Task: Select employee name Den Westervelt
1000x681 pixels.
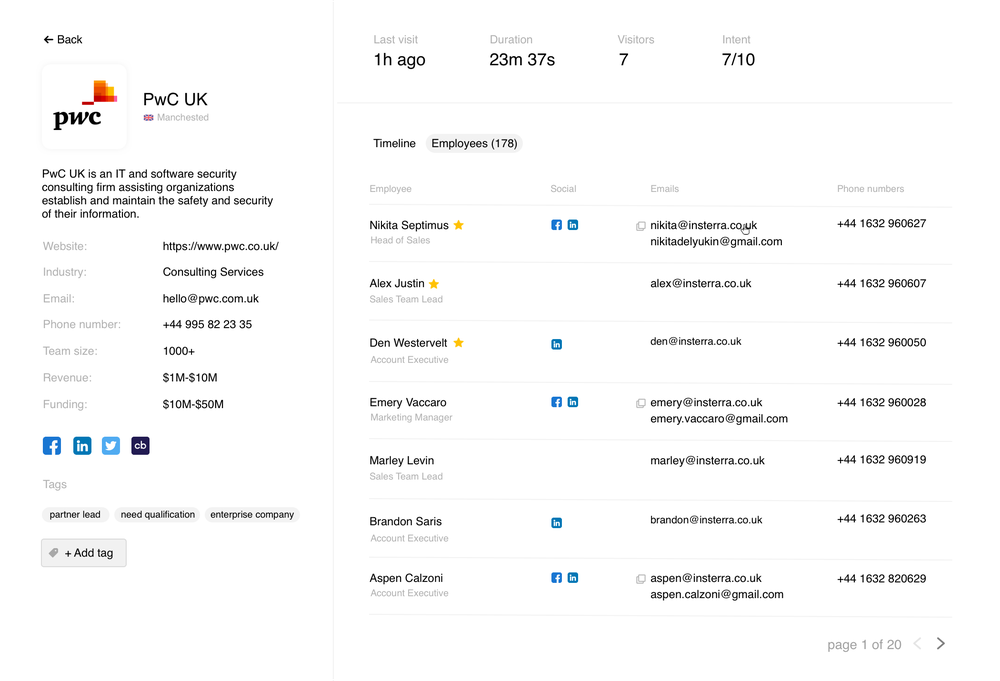Action: pos(408,342)
